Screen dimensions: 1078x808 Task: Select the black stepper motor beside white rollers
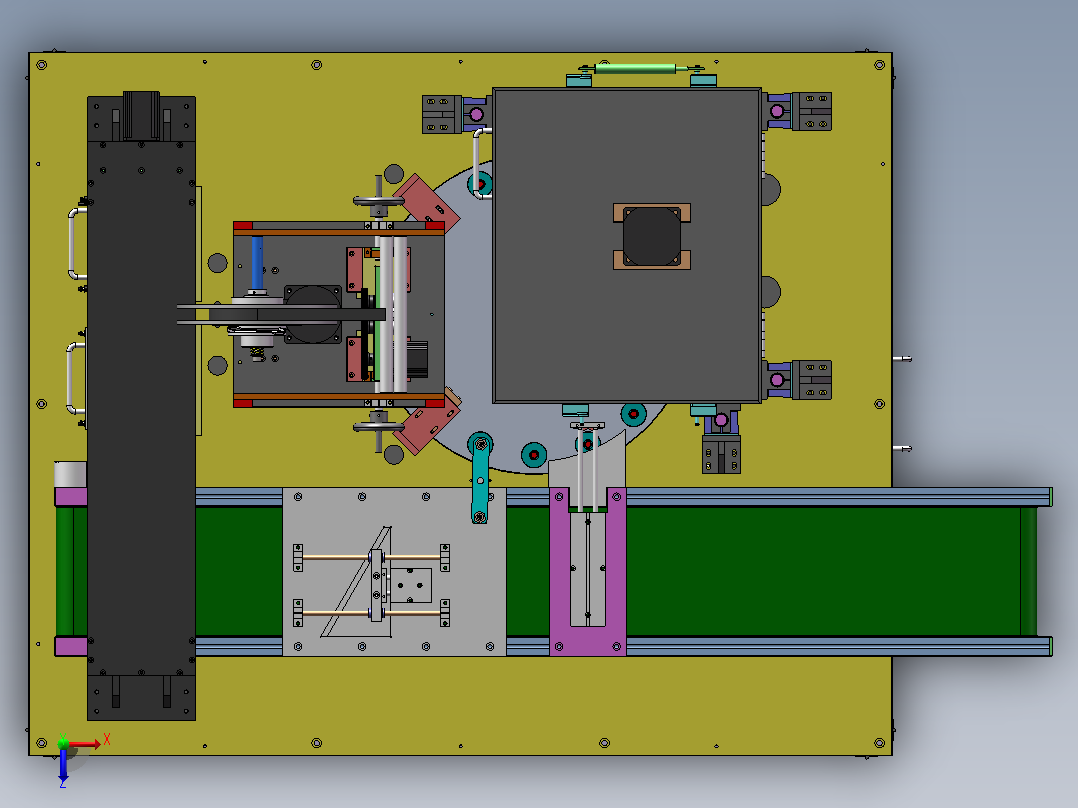(x=418, y=360)
